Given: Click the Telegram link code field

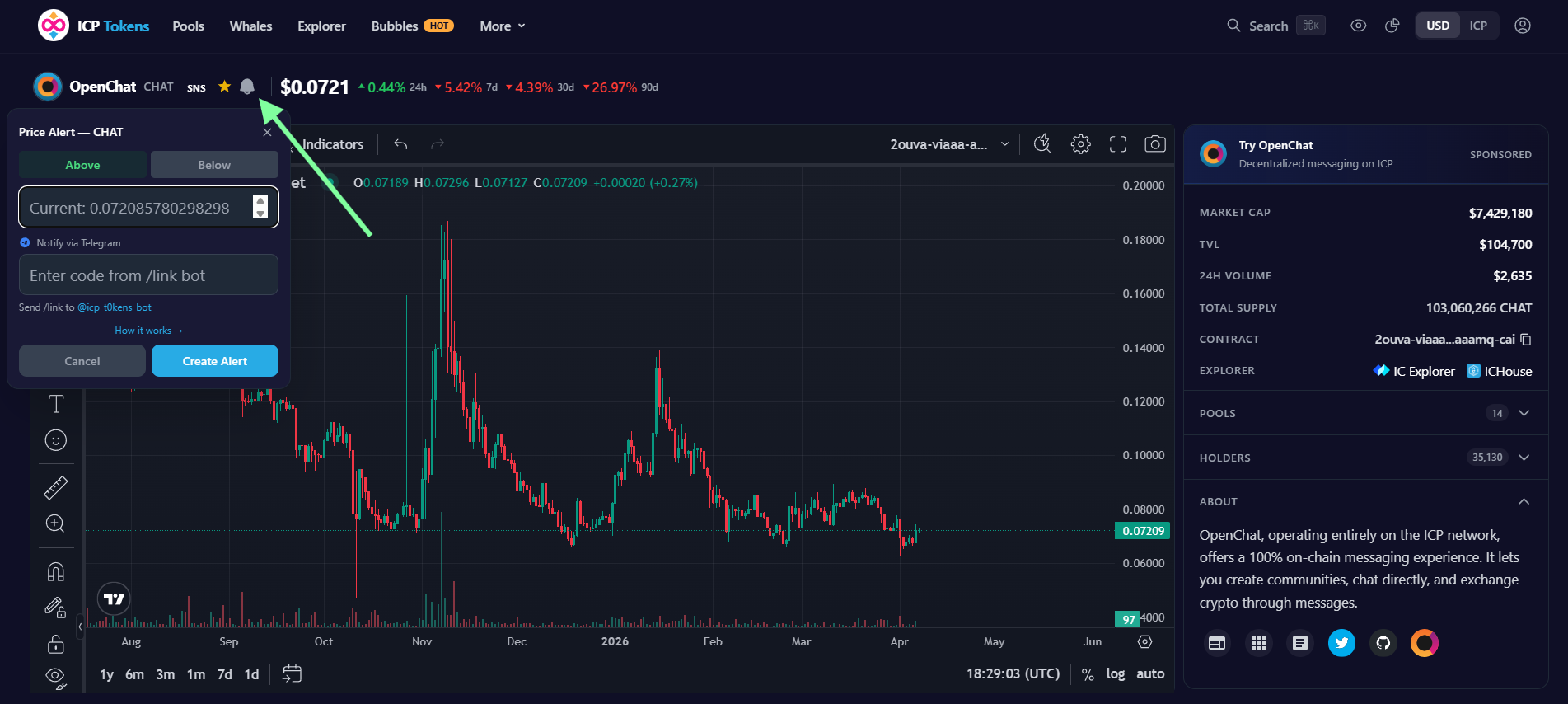Looking at the screenshot, I should pyautogui.click(x=148, y=275).
